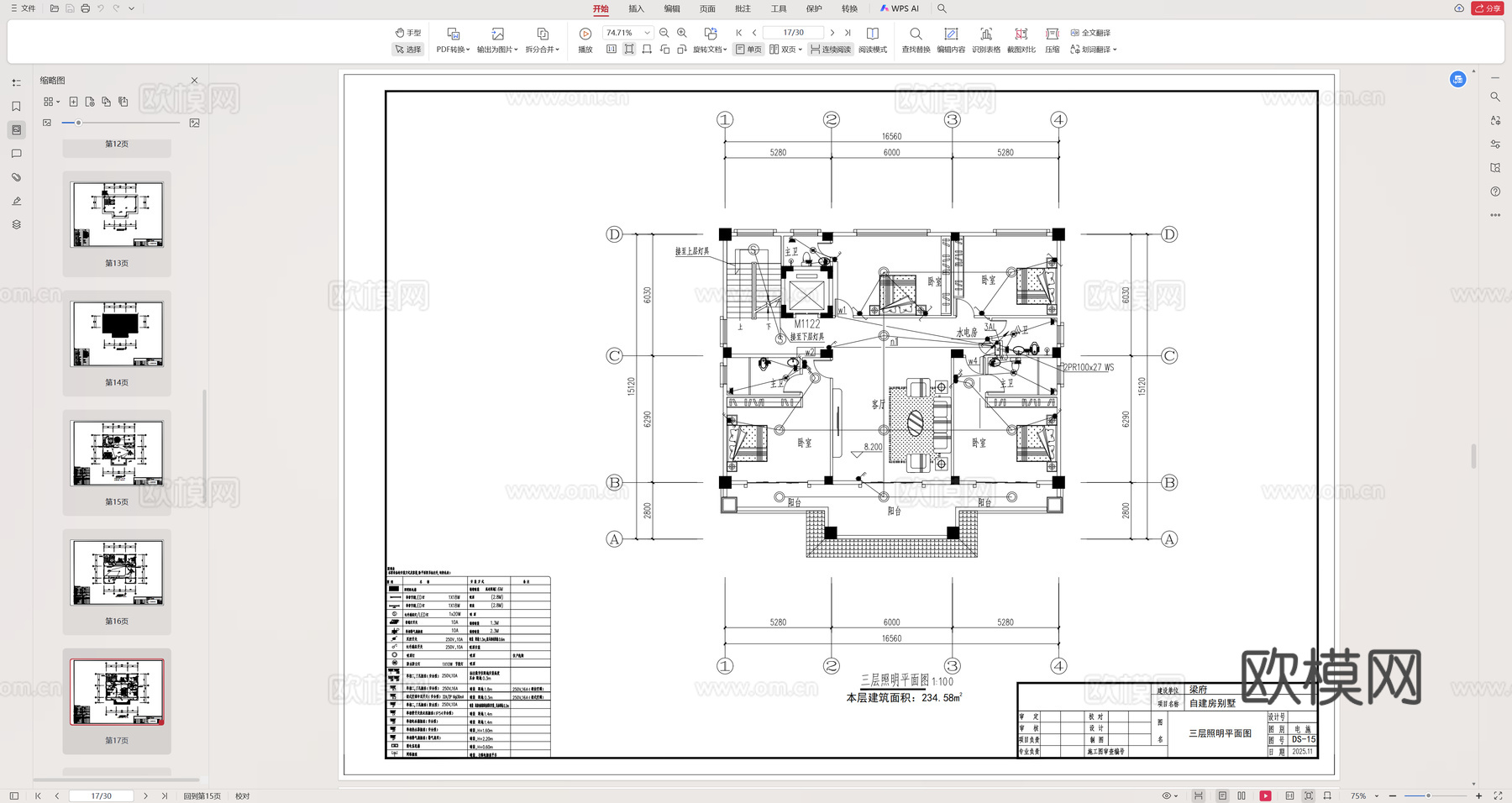Open 查找替换 find and replace

coord(916,40)
